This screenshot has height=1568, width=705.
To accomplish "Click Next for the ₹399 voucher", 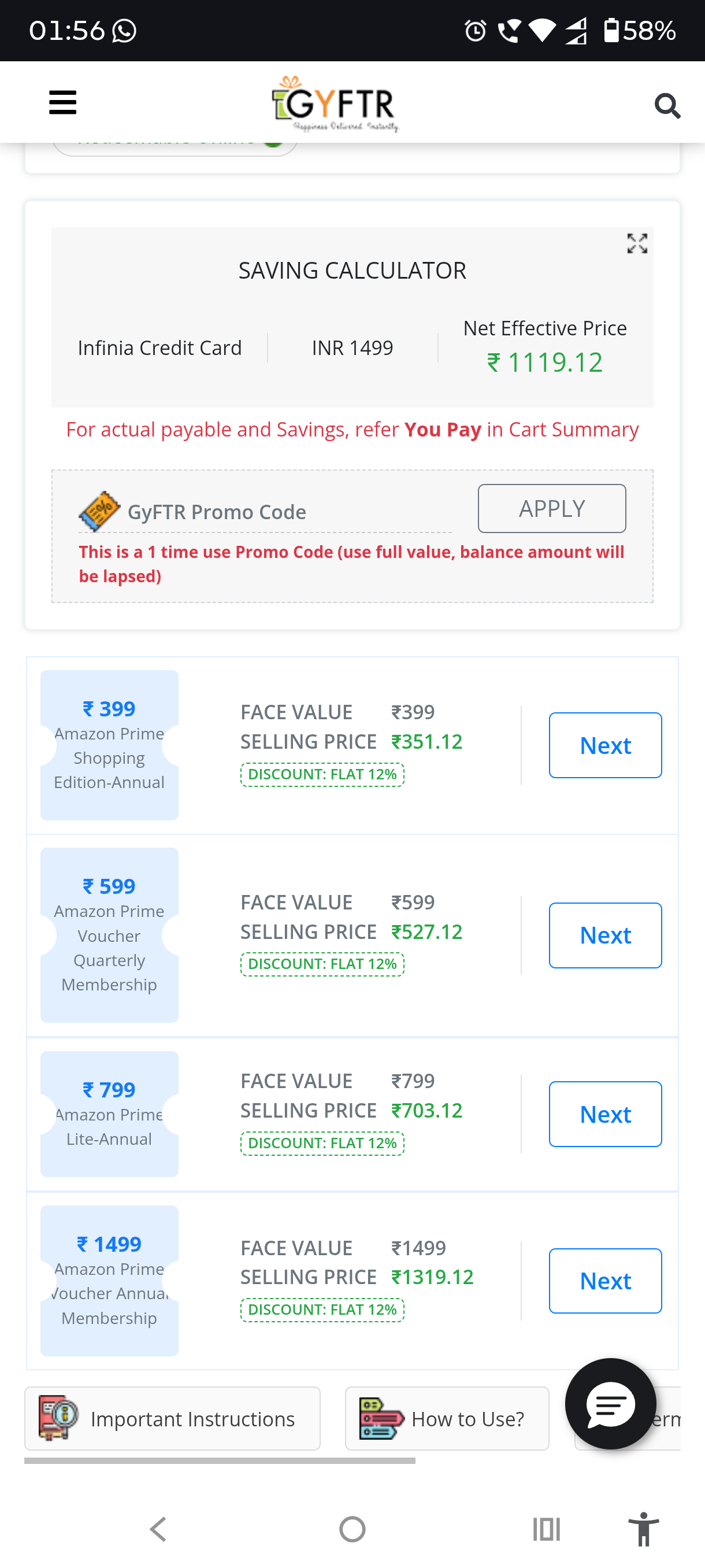I will (604, 745).
